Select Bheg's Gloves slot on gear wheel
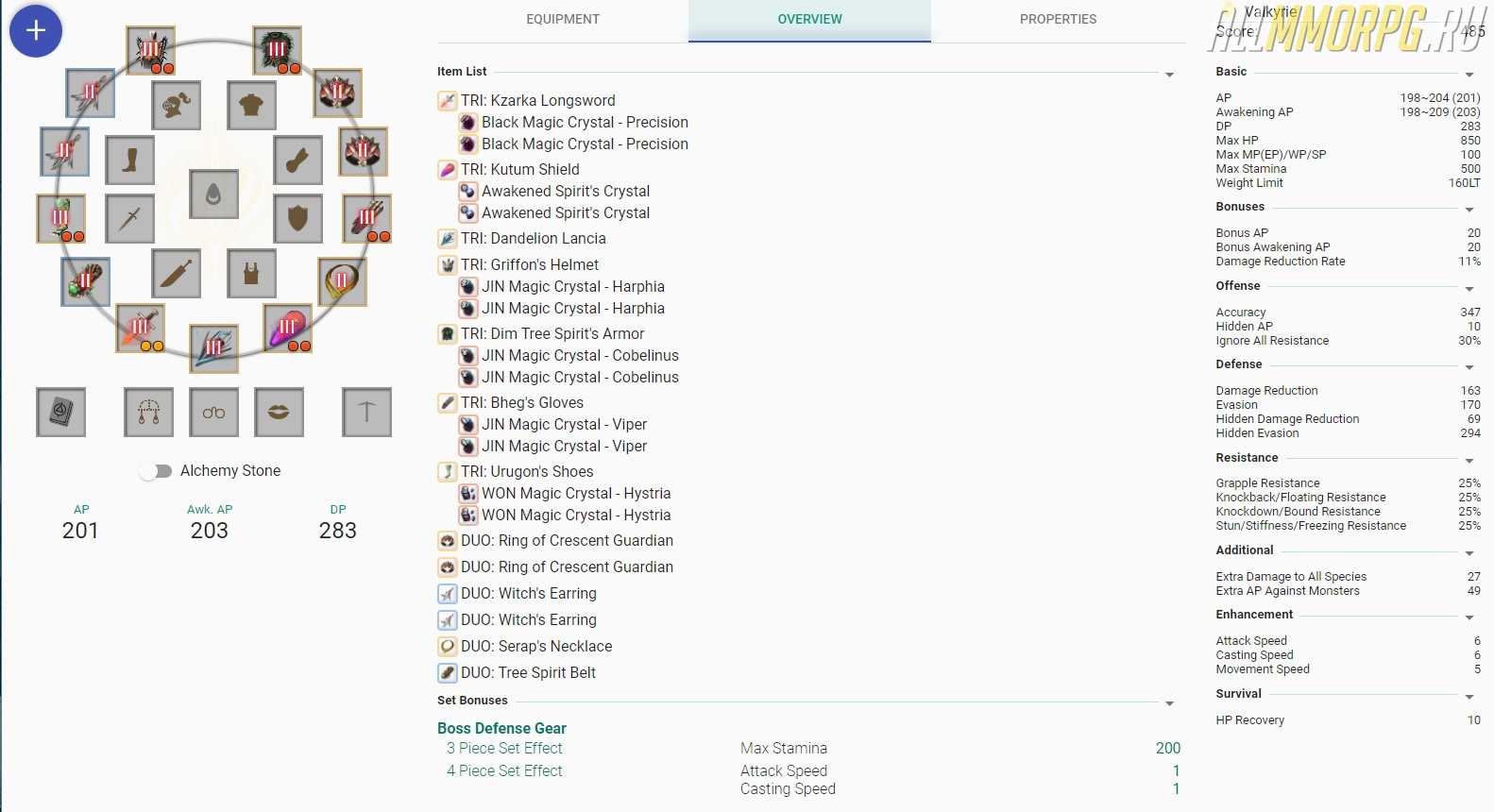Image resolution: width=1494 pixels, height=812 pixels. coord(366,219)
